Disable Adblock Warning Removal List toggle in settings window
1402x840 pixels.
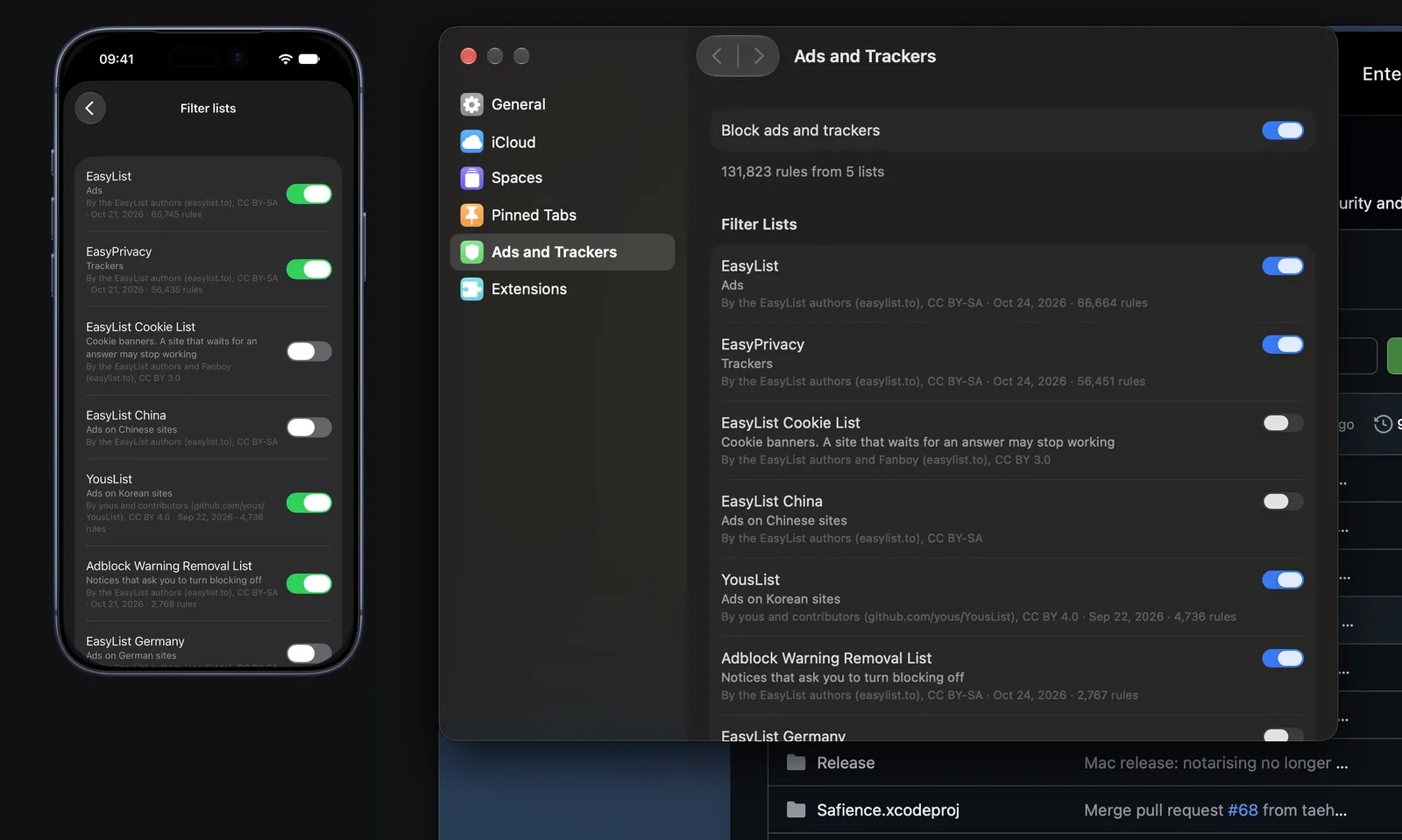pyautogui.click(x=1283, y=659)
